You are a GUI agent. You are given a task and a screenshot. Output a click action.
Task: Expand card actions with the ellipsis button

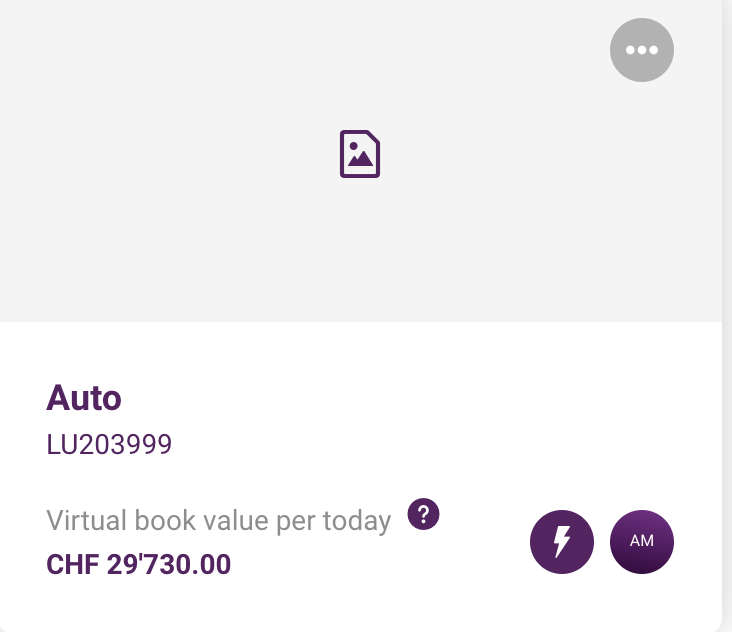click(641, 50)
